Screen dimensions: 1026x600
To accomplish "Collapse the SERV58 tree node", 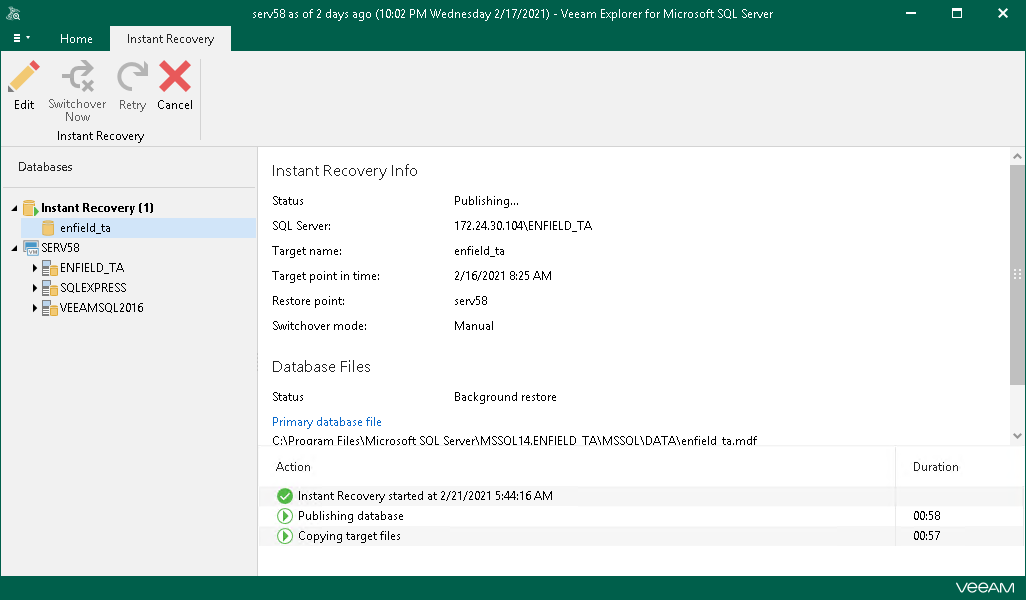I will 14,248.
